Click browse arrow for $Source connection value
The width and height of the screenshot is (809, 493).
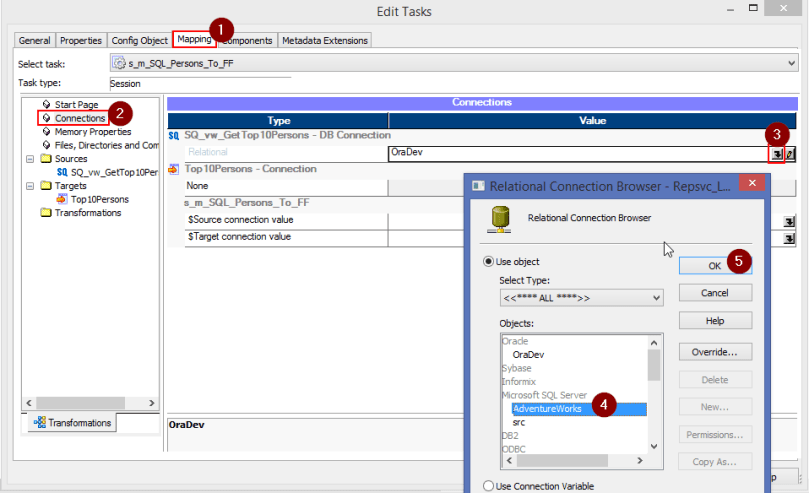click(x=789, y=220)
